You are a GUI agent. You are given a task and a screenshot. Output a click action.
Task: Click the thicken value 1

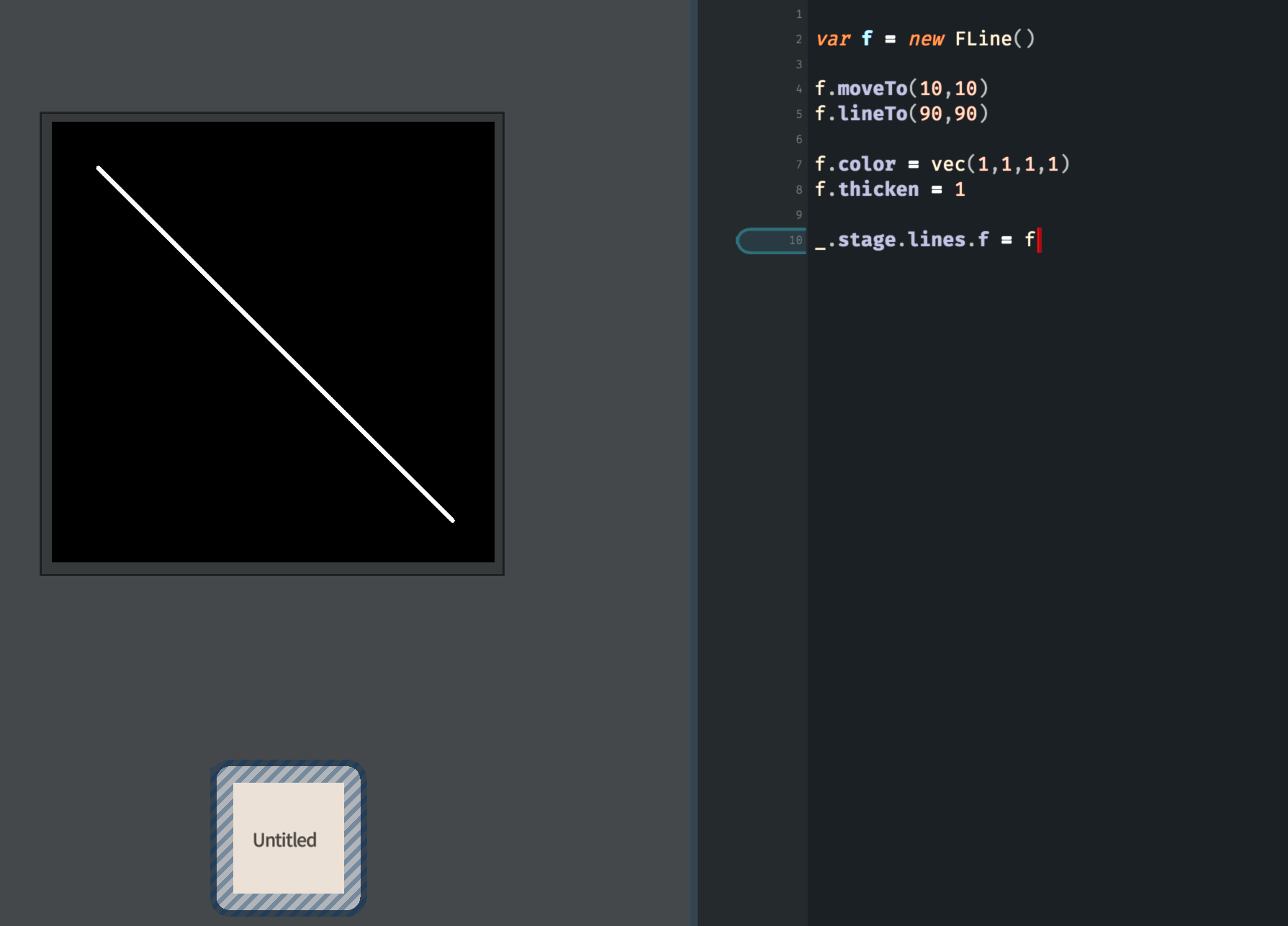click(959, 189)
